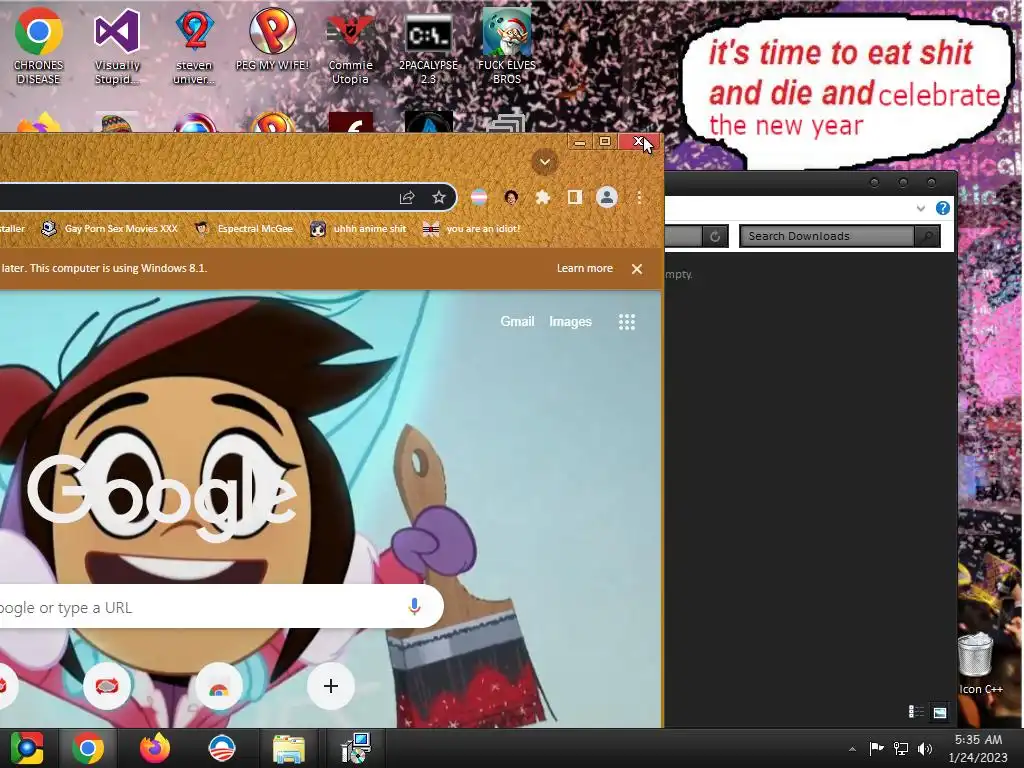1024x768 pixels.
Task: Open the PEG MY WIFE! desktop shortcut
Action: pos(272,39)
